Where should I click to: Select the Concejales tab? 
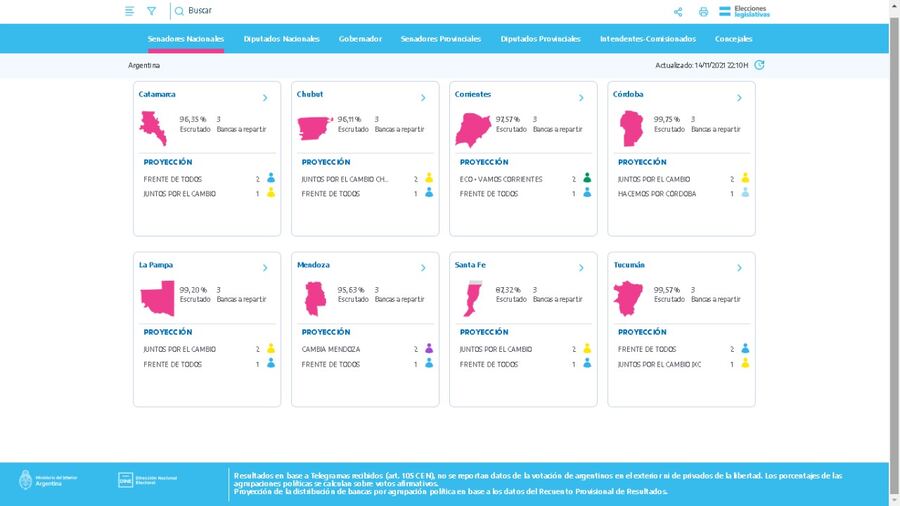[733, 39]
